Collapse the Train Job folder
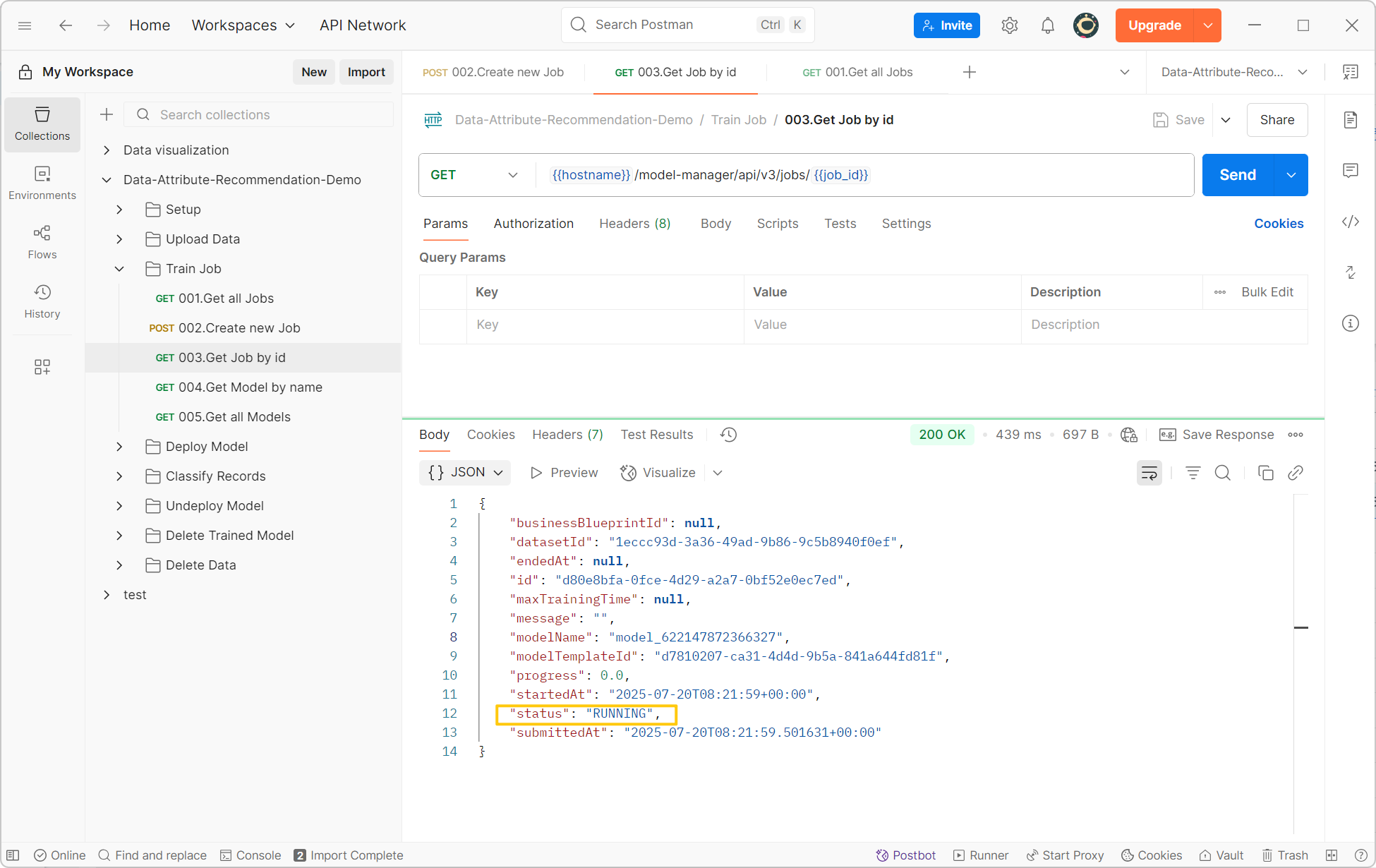Viewport: 1376px width, 868px height. tap(119, 269)
